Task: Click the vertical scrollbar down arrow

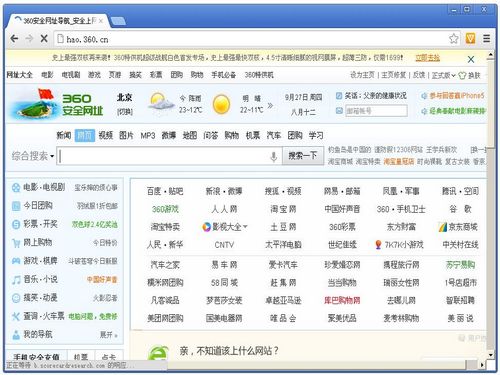Action: (491, 355)
